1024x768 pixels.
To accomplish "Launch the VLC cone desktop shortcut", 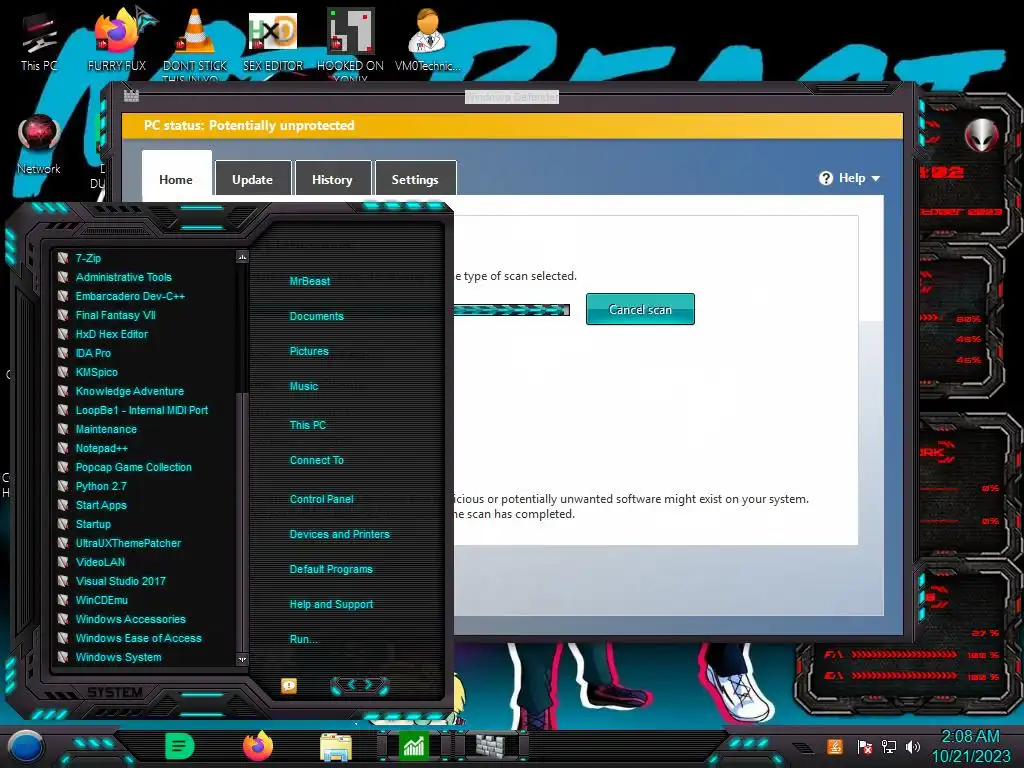I will tap(195, 40).
